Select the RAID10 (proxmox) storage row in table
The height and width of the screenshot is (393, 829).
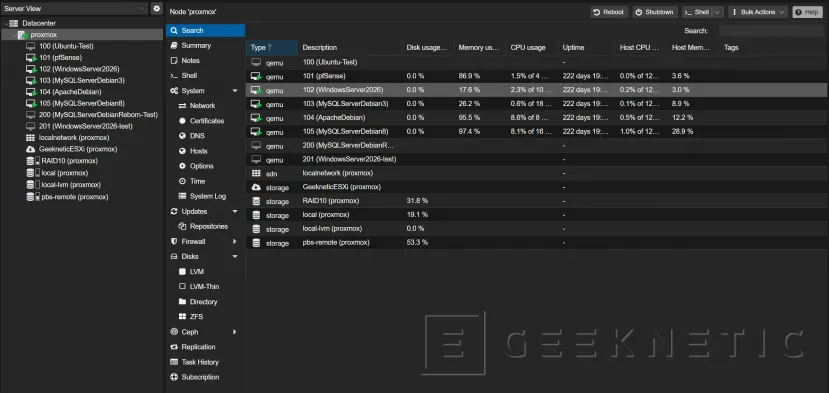pyautogui.click(x=535, y=201)
